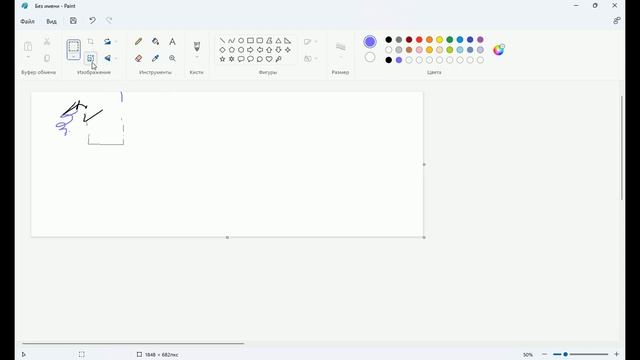Pick the yellow color swatch
This screenshot has height=360, width=640.
click(440, 40)
